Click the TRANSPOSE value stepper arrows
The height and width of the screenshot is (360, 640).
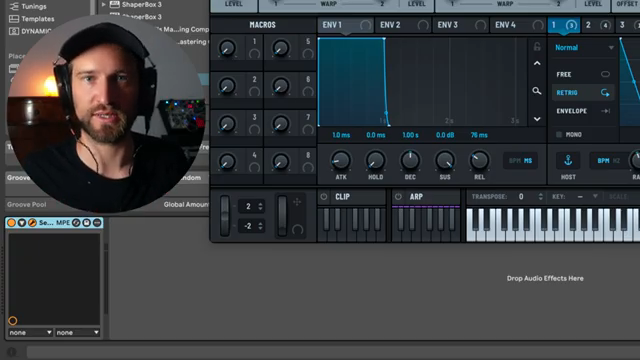click(540, 197)
